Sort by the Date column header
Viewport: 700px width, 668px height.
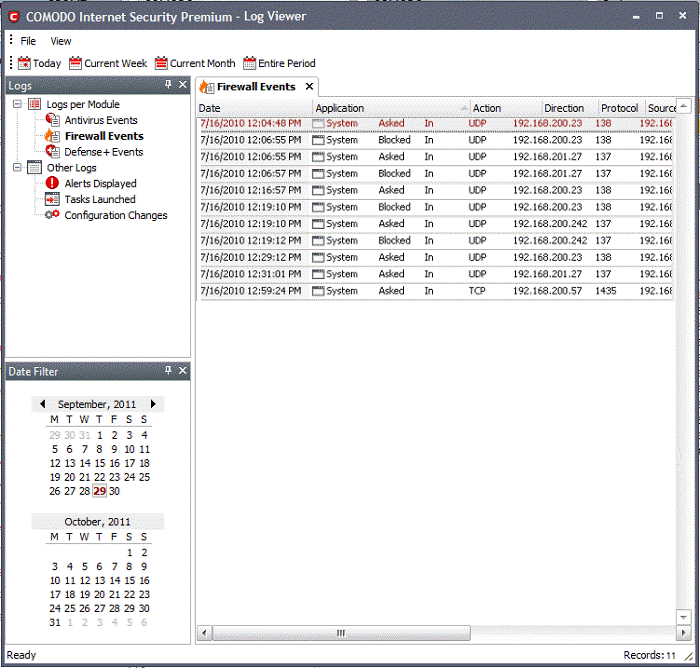click(x=254, y=108)
